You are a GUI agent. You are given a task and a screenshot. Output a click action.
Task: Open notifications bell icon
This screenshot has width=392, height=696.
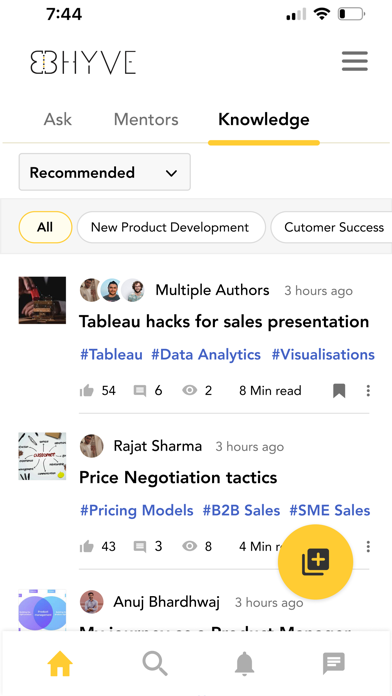pyautogui.click(x=245, y=664)
